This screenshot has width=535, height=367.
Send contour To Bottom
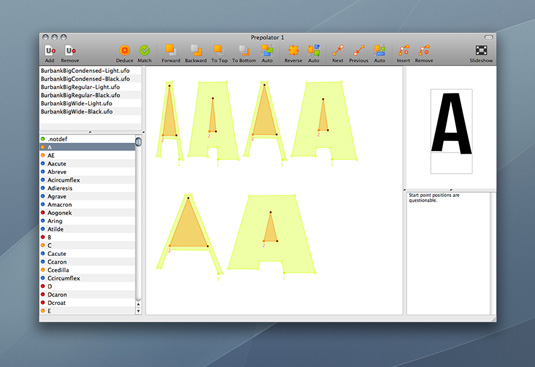click(x=244, y=50)
